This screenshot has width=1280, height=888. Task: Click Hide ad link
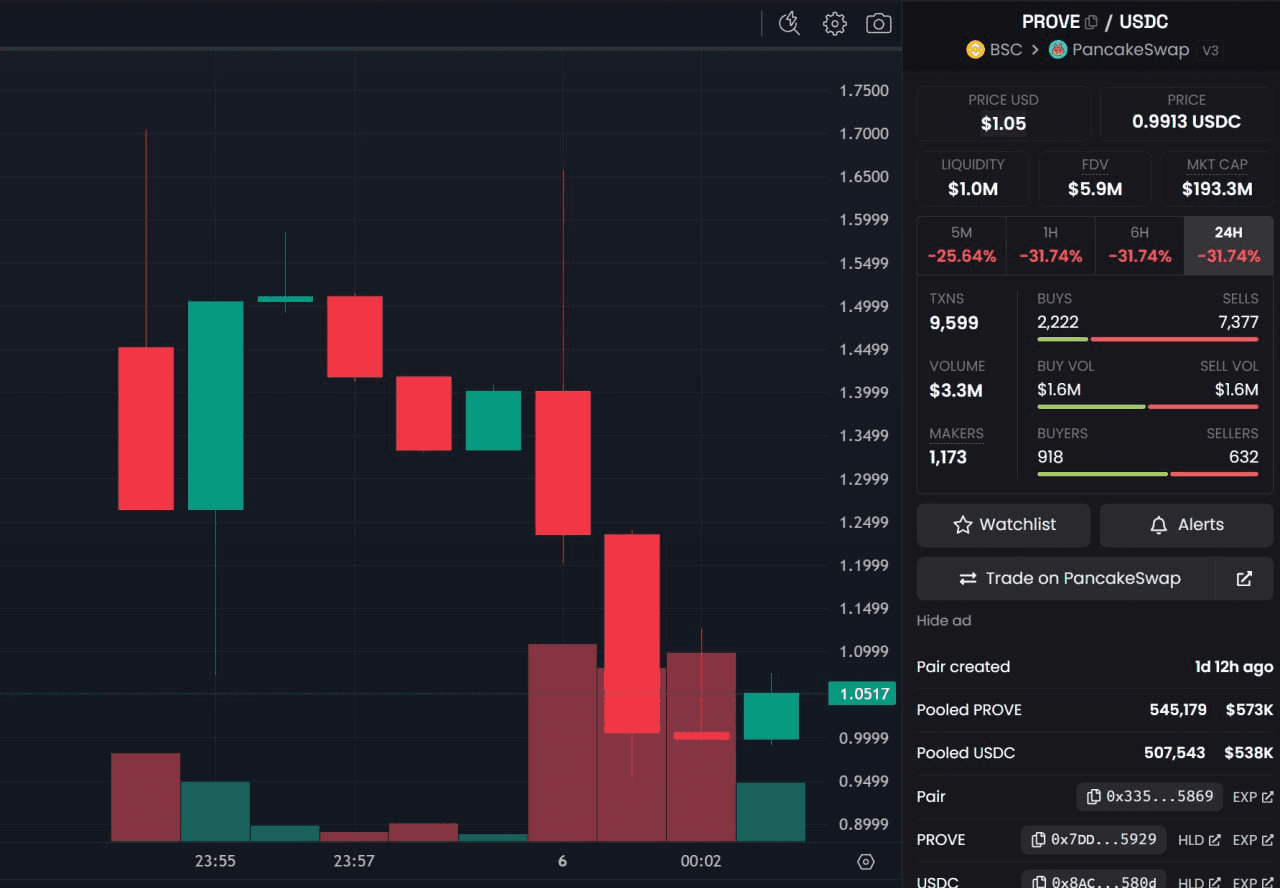pyautogui.click(x=943, y=621)
